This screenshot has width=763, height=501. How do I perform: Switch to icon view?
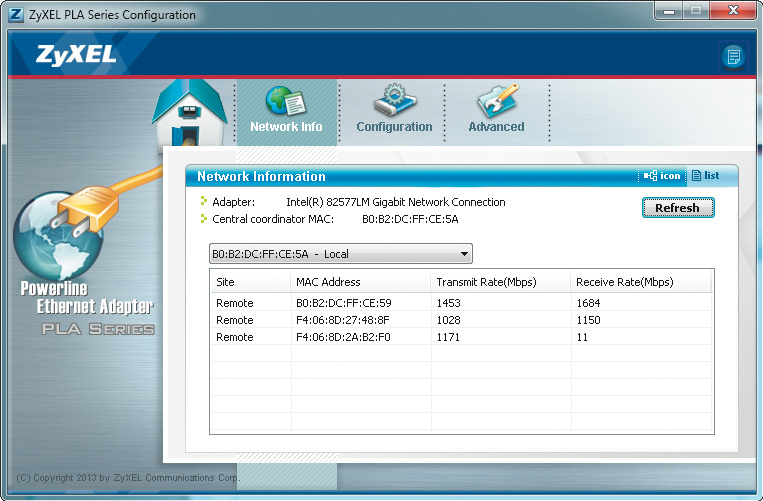(663, 176)
